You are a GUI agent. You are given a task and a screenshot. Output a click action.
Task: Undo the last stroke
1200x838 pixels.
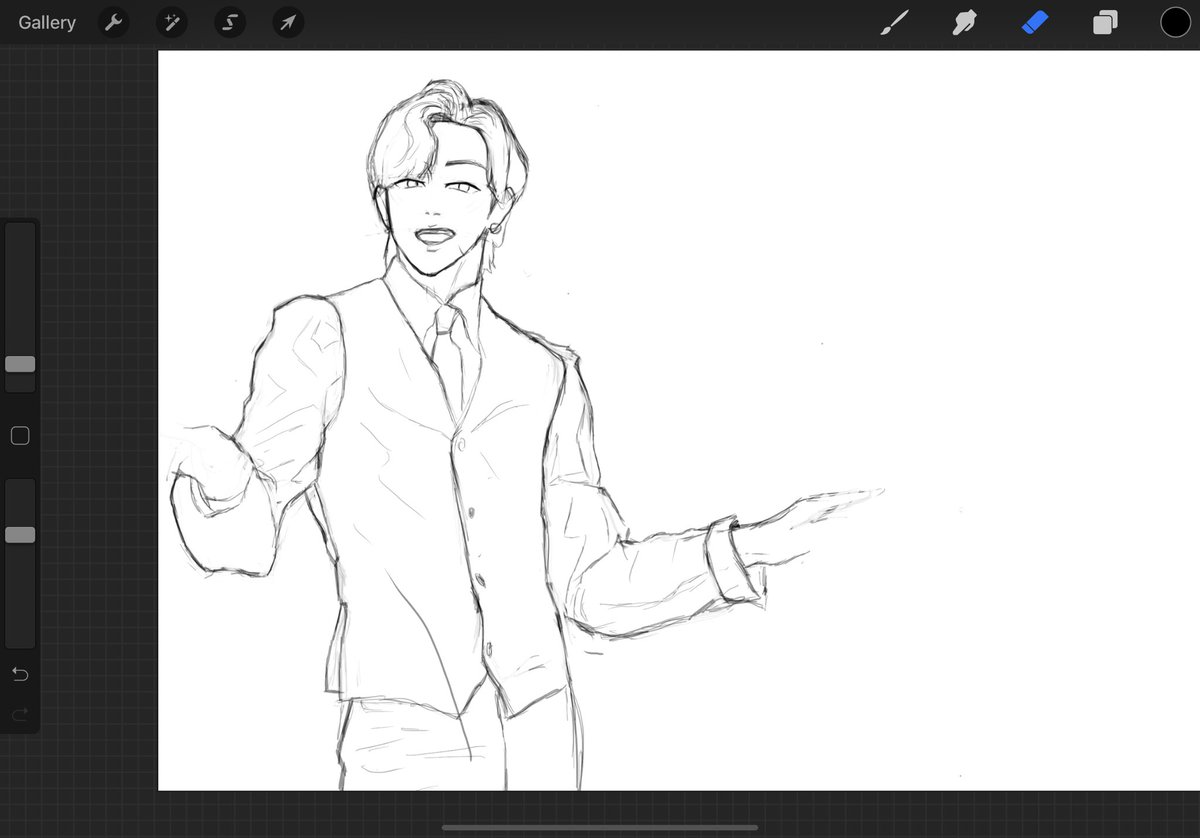tap(20, 675)
